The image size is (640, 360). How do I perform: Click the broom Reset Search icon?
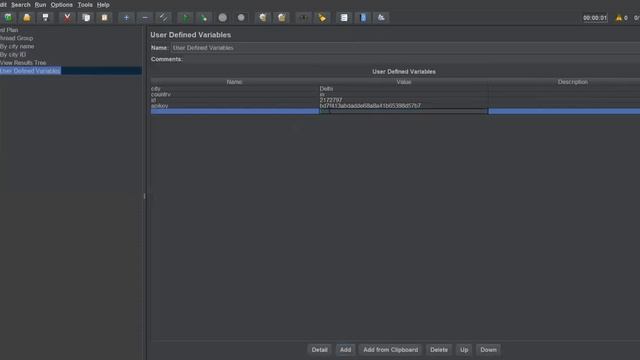(x=322, y=18)
